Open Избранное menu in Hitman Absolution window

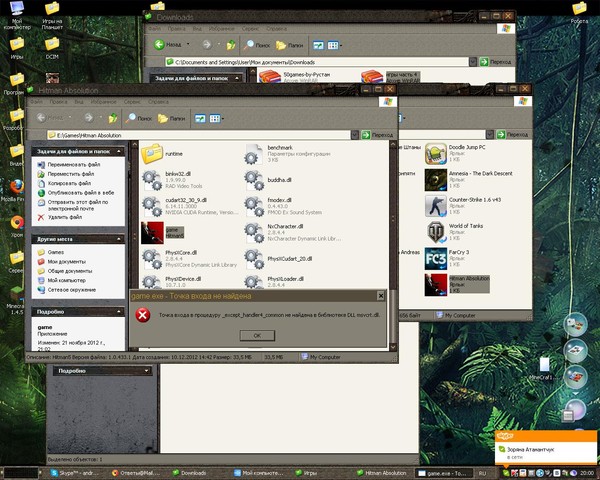pos(103,102)
